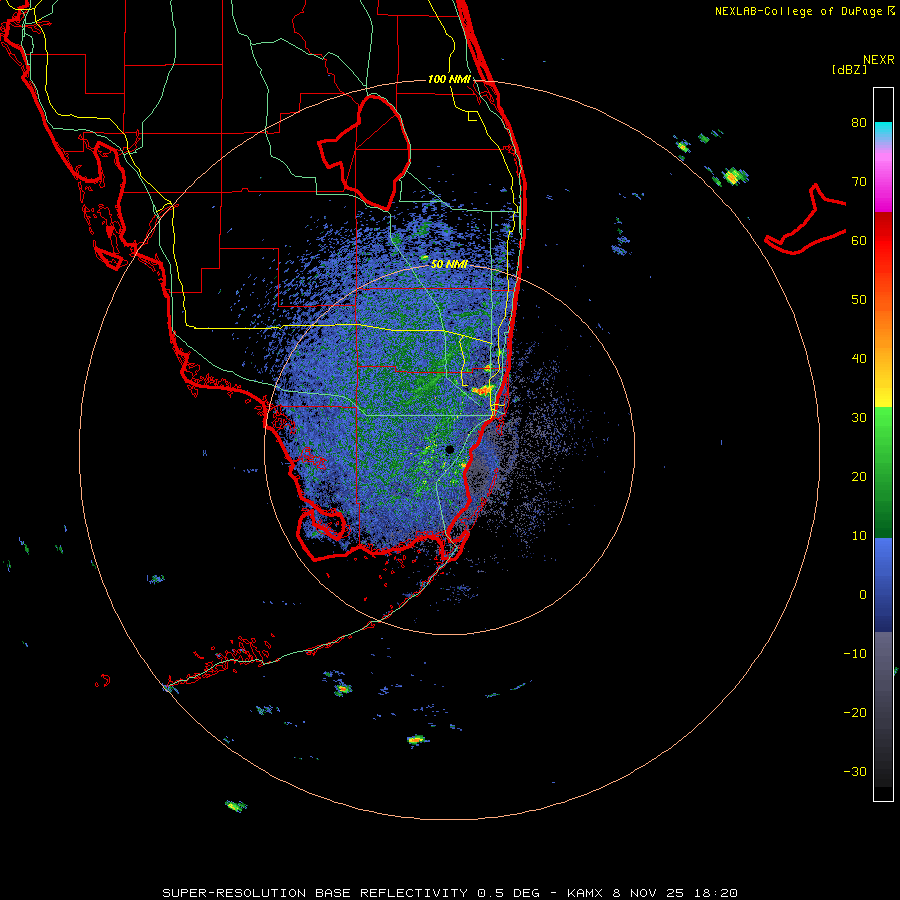Image resolution: width=900 pixels, height=900 pixels.
Task: Select the 80 dBZ scale value
Action: (859, 123)
